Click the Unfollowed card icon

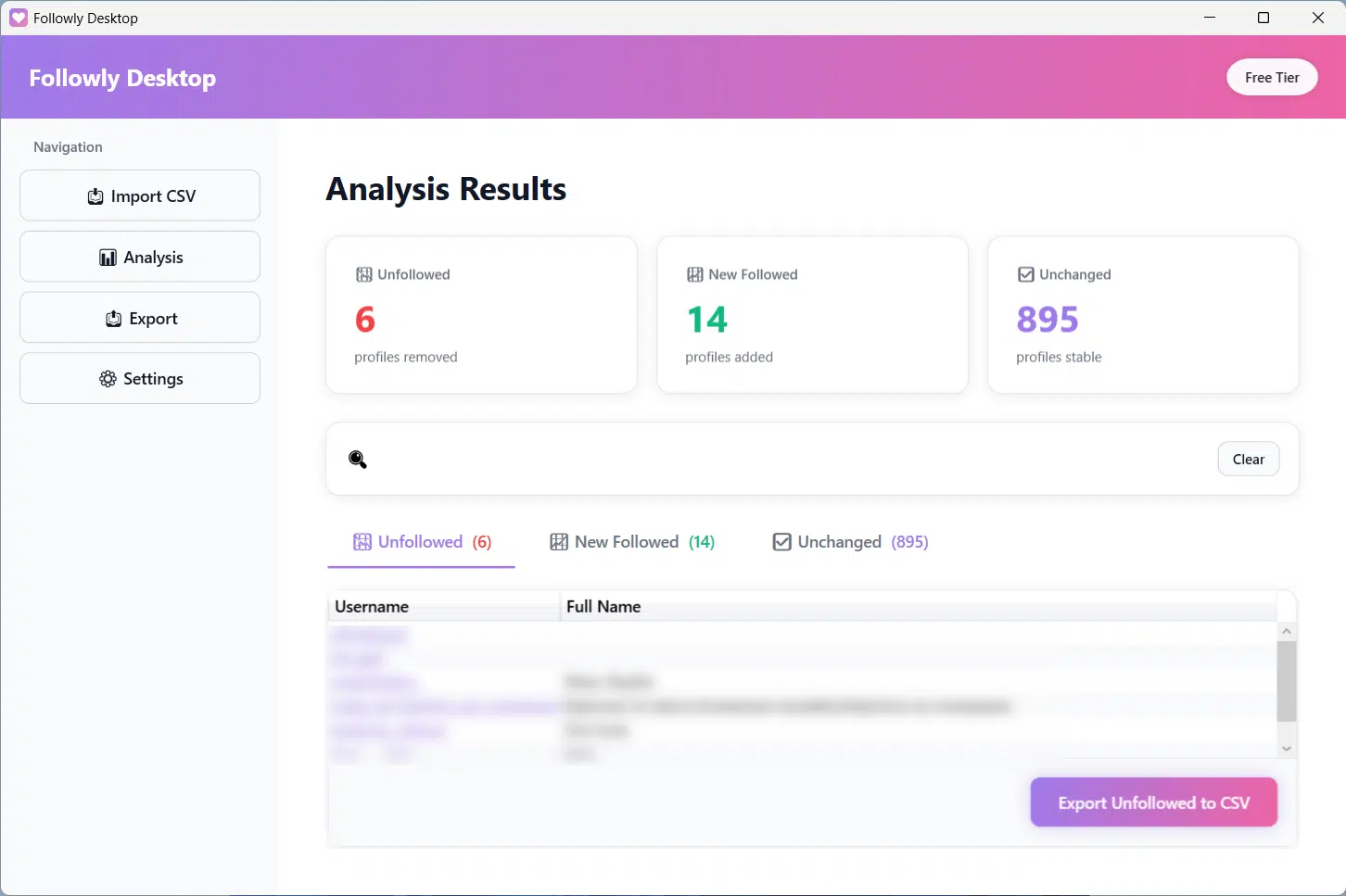click(363, 274)
